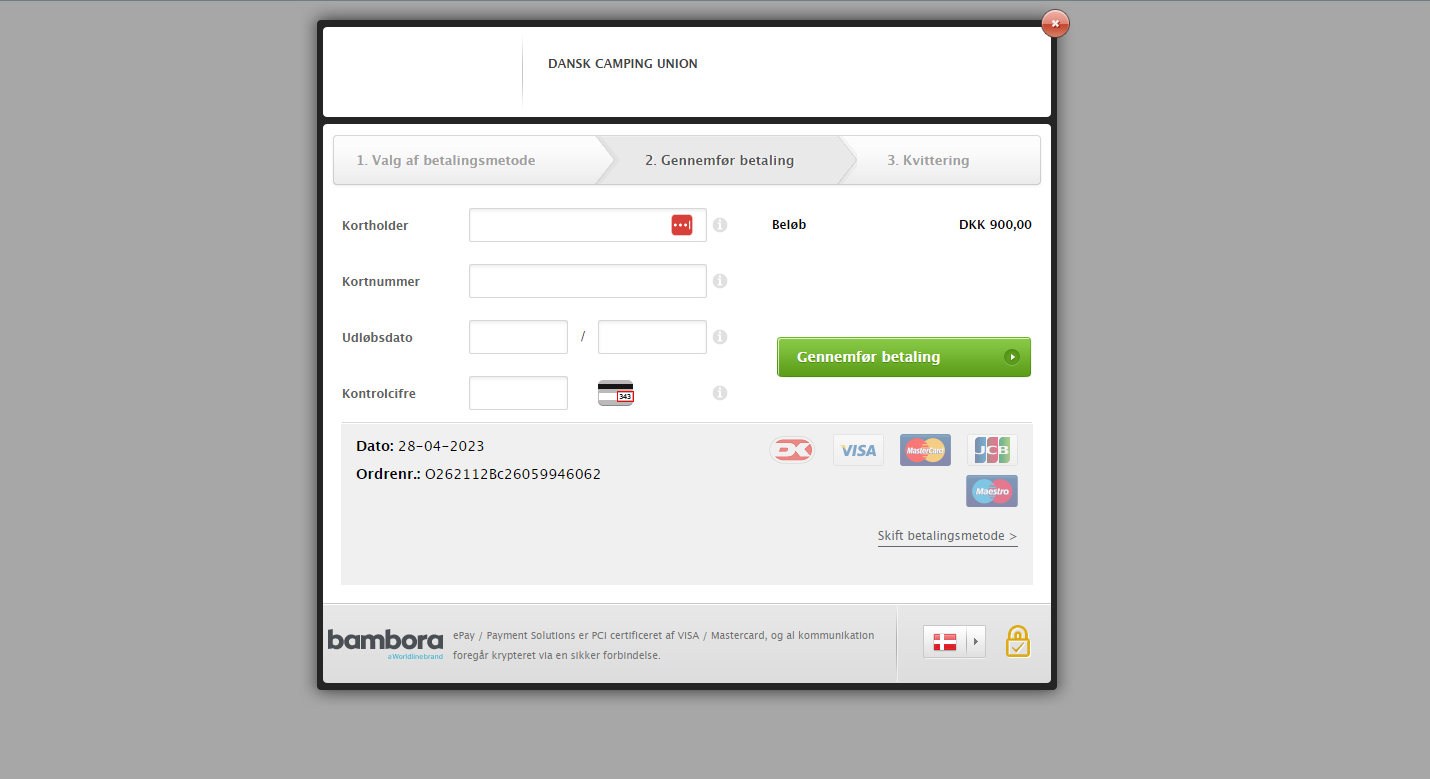Image resolution: width=1430 pixels, height=779 pixels.
Task: Select the VISA card logo
Action: click(858, 450)
